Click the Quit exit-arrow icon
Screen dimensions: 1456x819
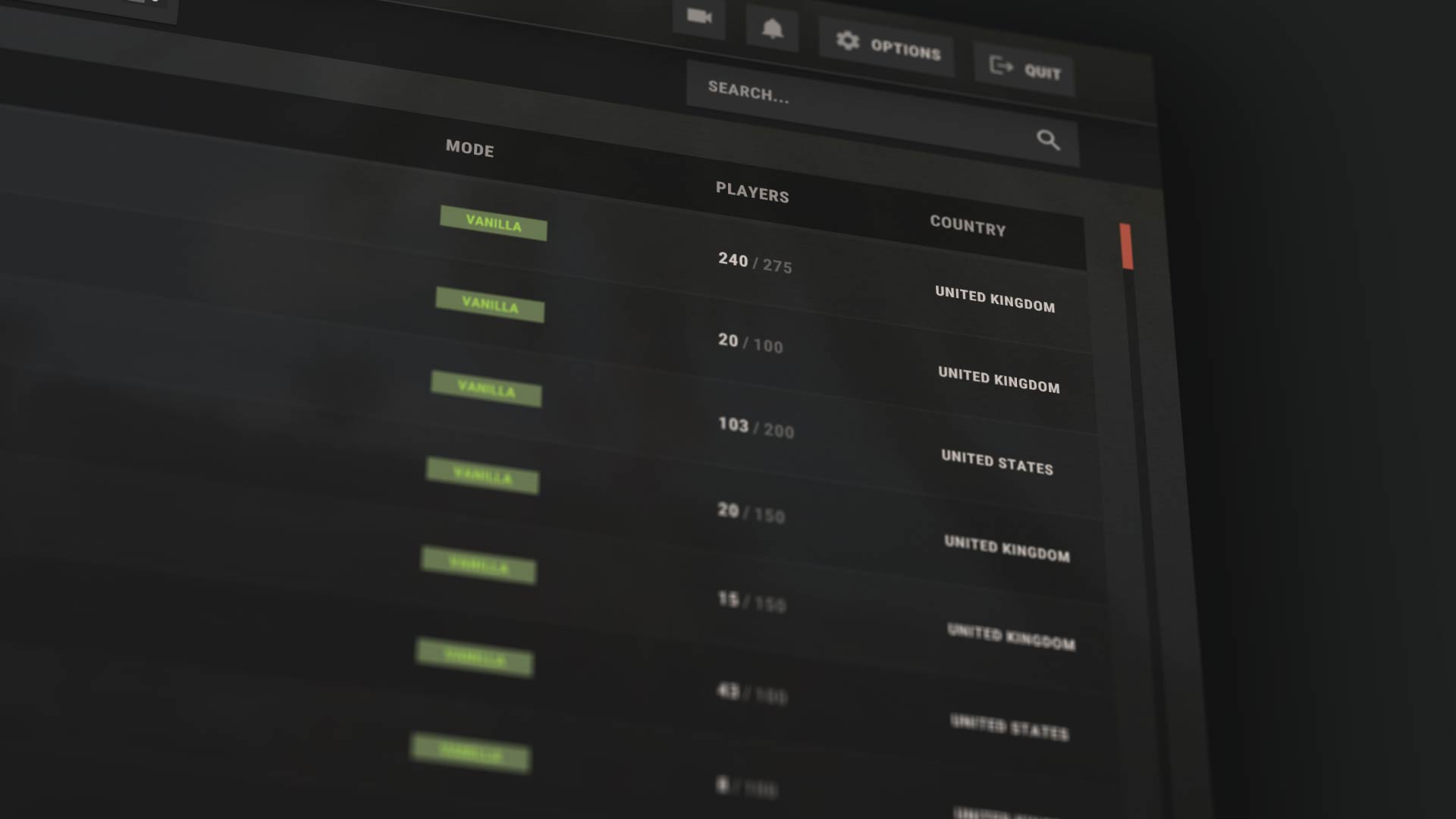(x=1002, y=66)
